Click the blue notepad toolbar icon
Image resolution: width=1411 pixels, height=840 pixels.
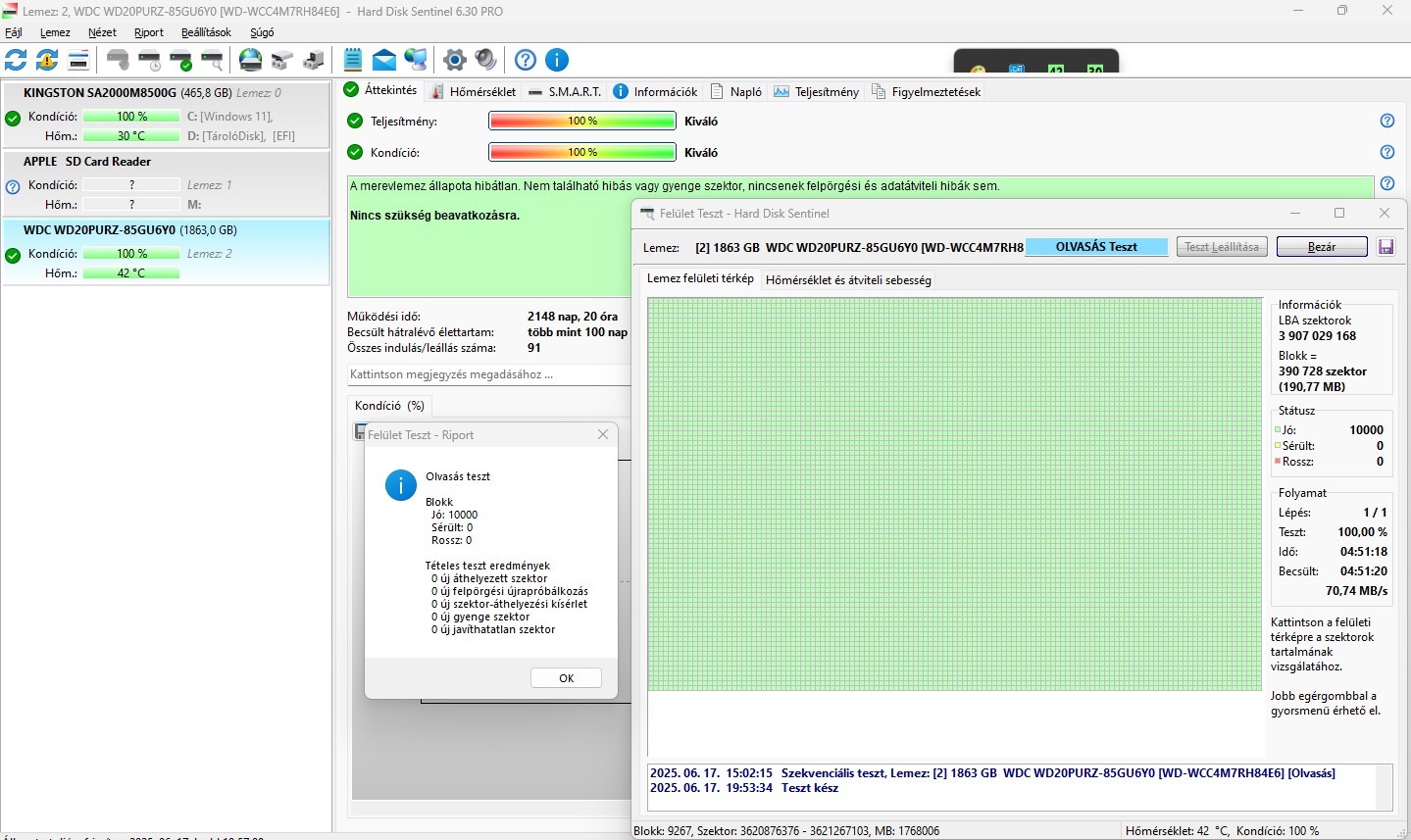click(x=353, y=60)
